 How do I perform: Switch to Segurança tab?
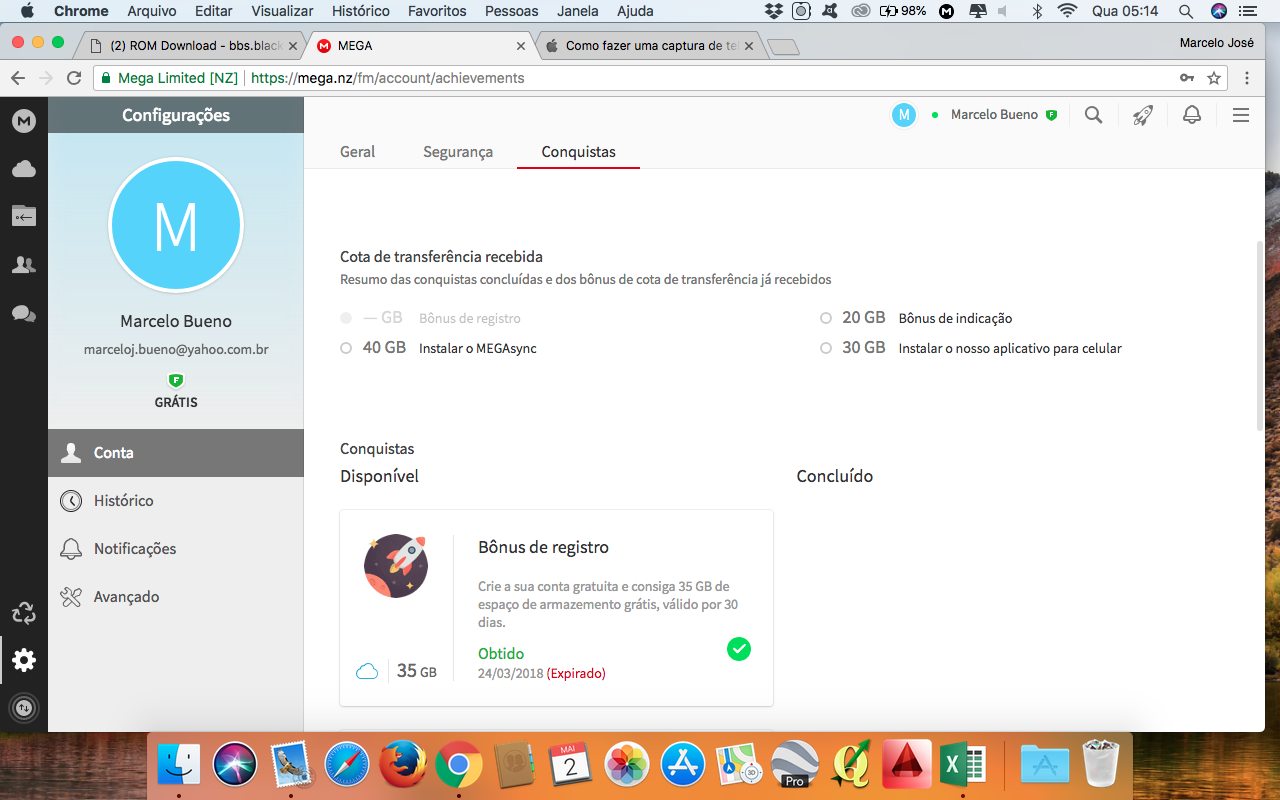coord(458,152)
